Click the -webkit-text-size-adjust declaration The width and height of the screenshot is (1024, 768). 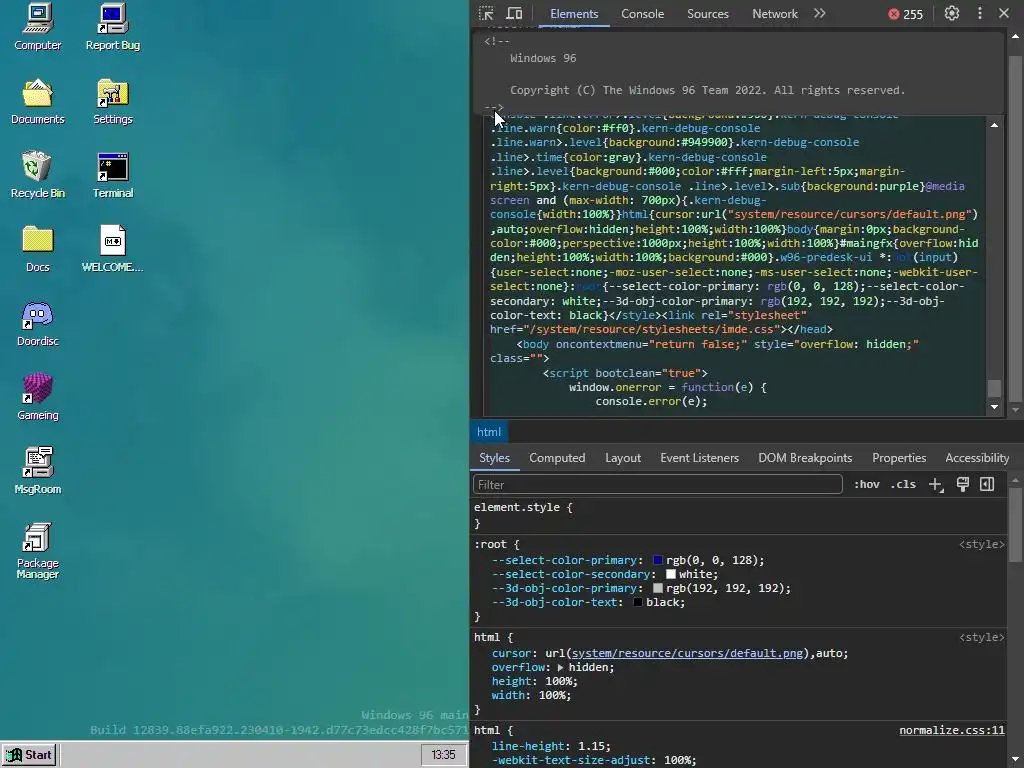594,760
